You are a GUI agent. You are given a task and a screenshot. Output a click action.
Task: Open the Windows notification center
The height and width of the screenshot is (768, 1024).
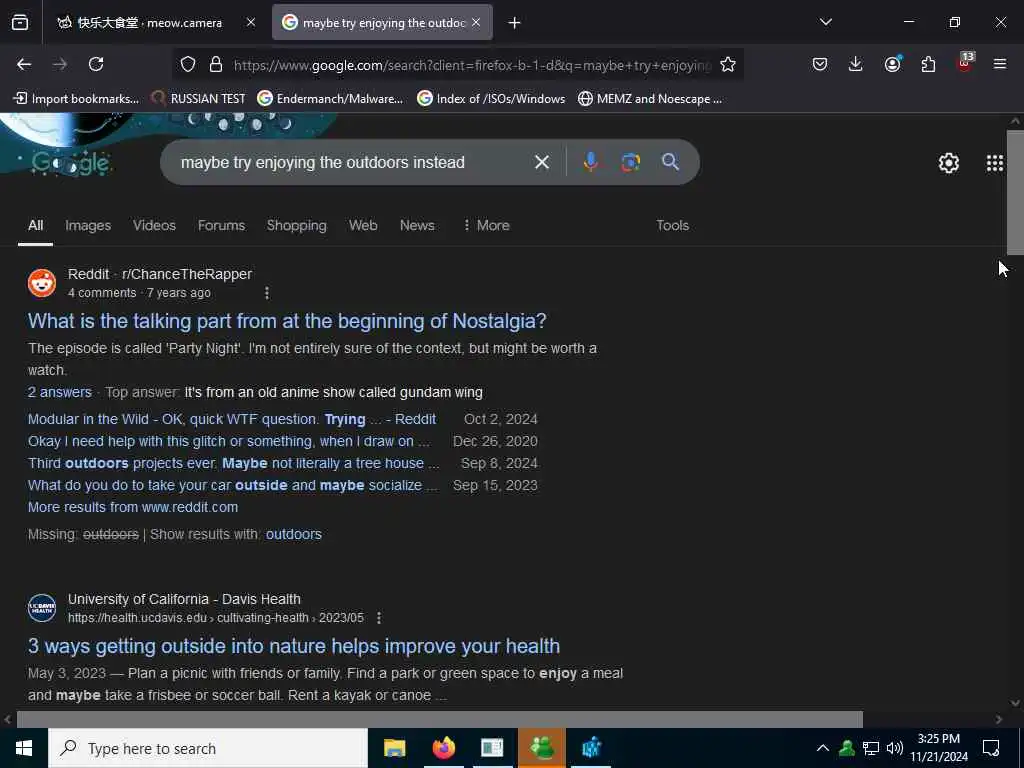coord(991,748)
